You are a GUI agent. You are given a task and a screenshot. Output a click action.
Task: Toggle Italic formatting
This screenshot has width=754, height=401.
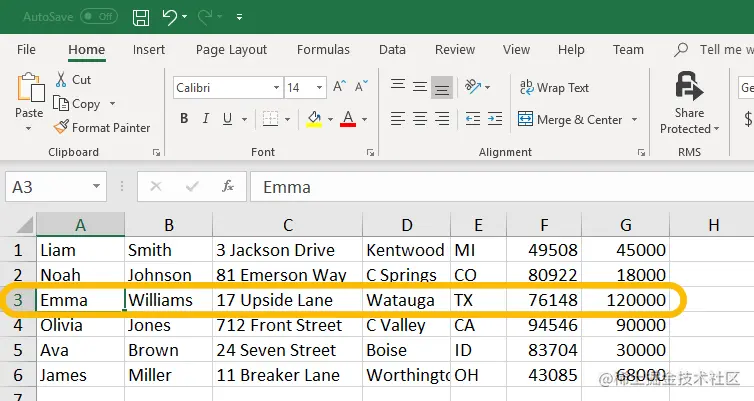point(206,118)
